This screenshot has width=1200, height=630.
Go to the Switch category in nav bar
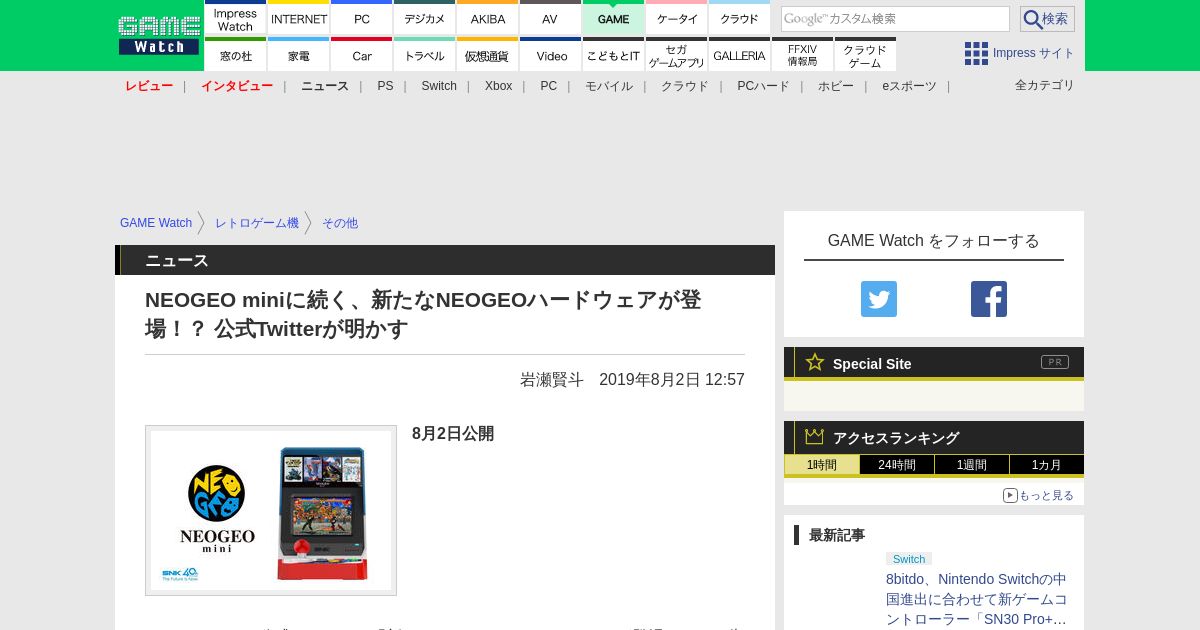tap(439, 86)
